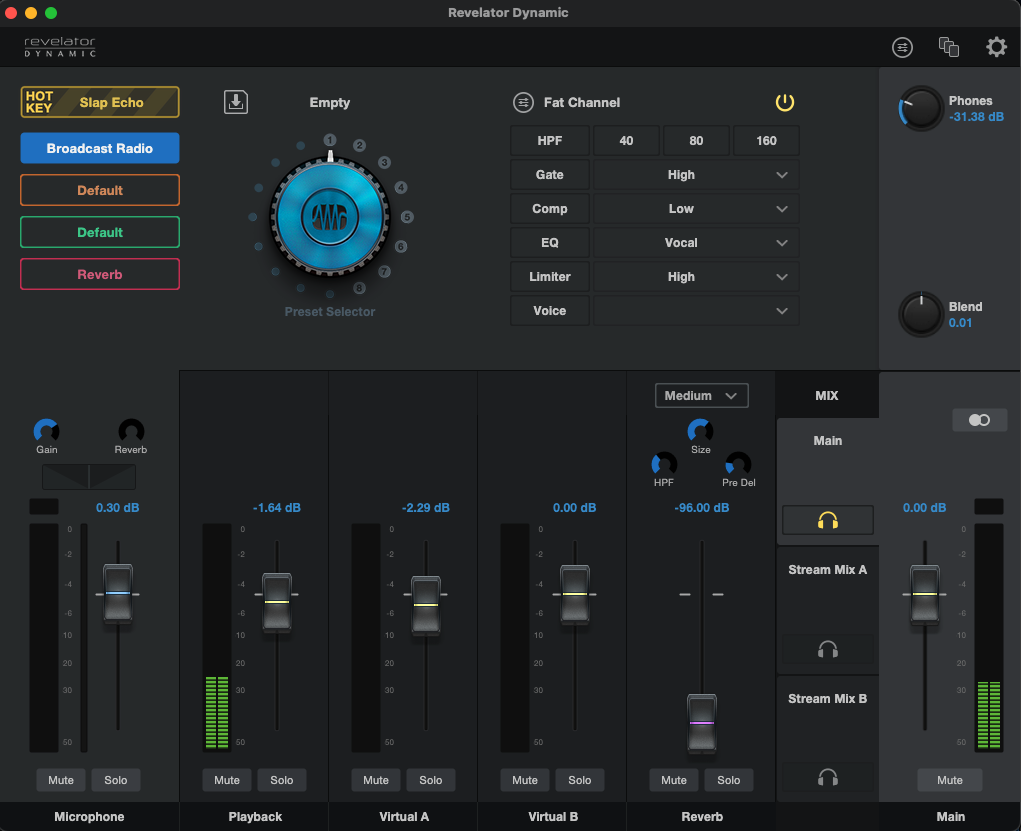Mute the Reverb channel
The width and height of the screenshot is (1021, 831).
674,780
